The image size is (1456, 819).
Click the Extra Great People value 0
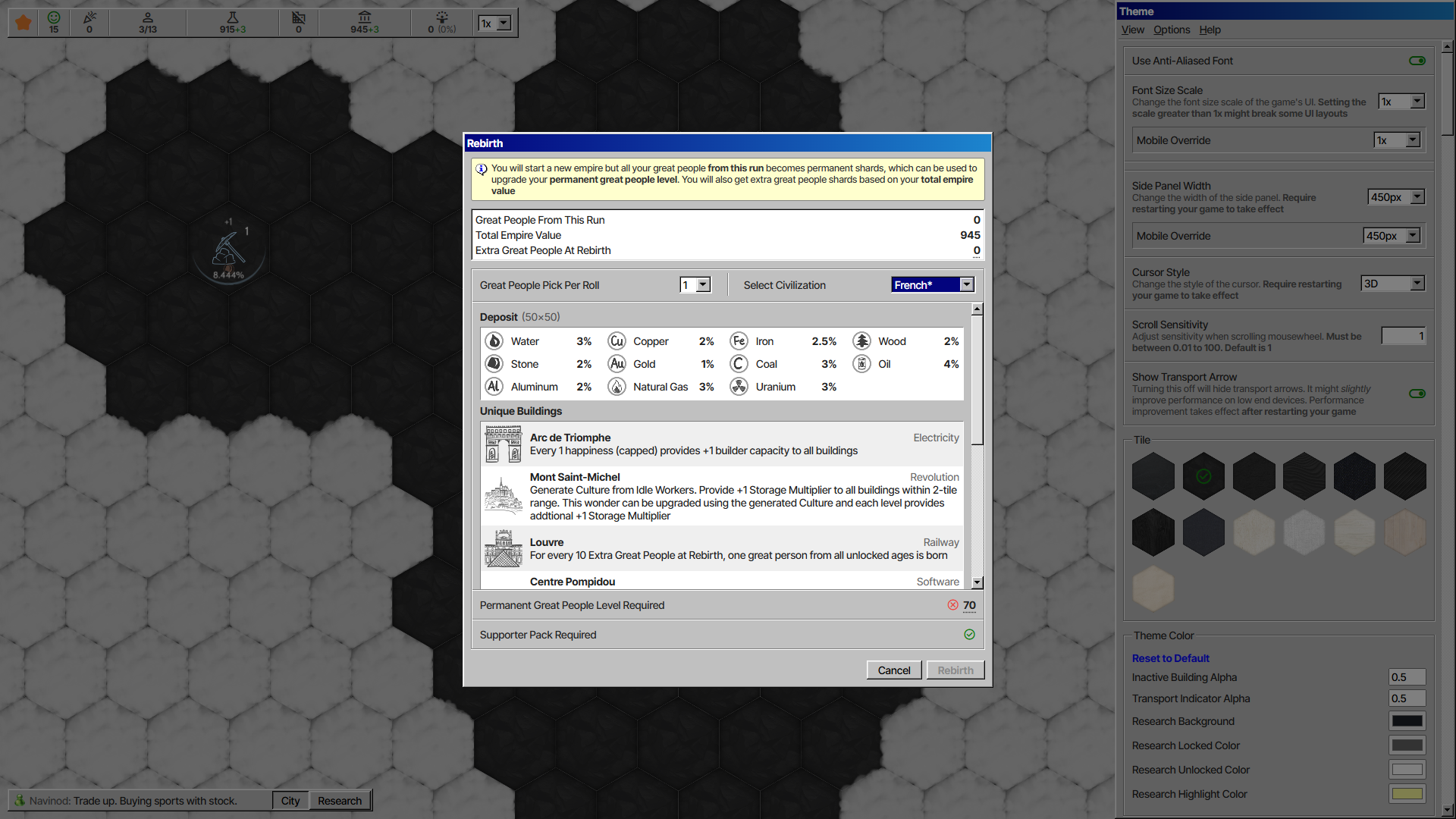(977, 250)
